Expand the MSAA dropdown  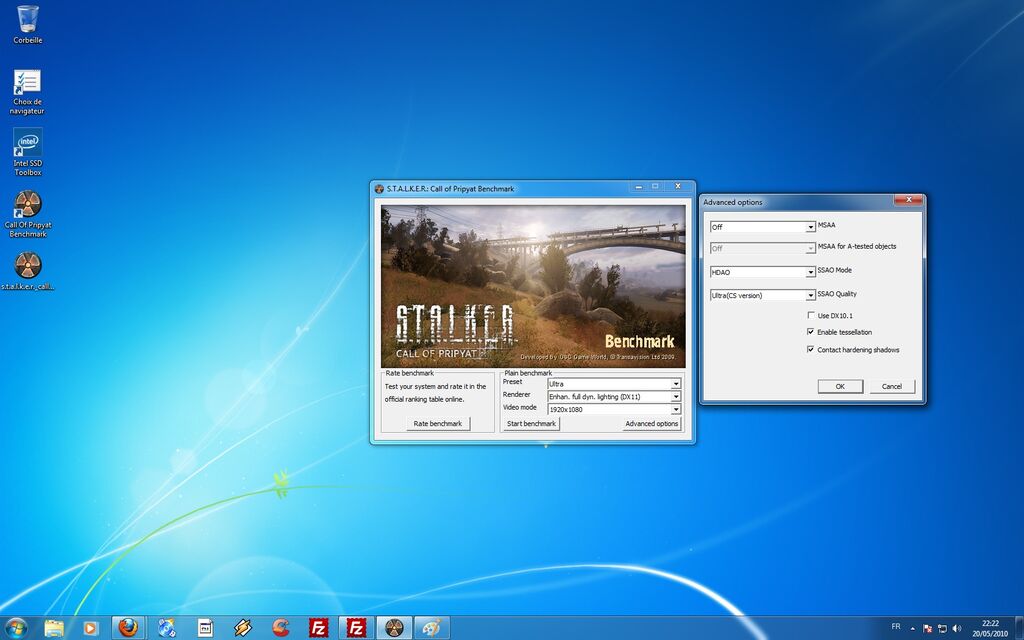(763, 227)
